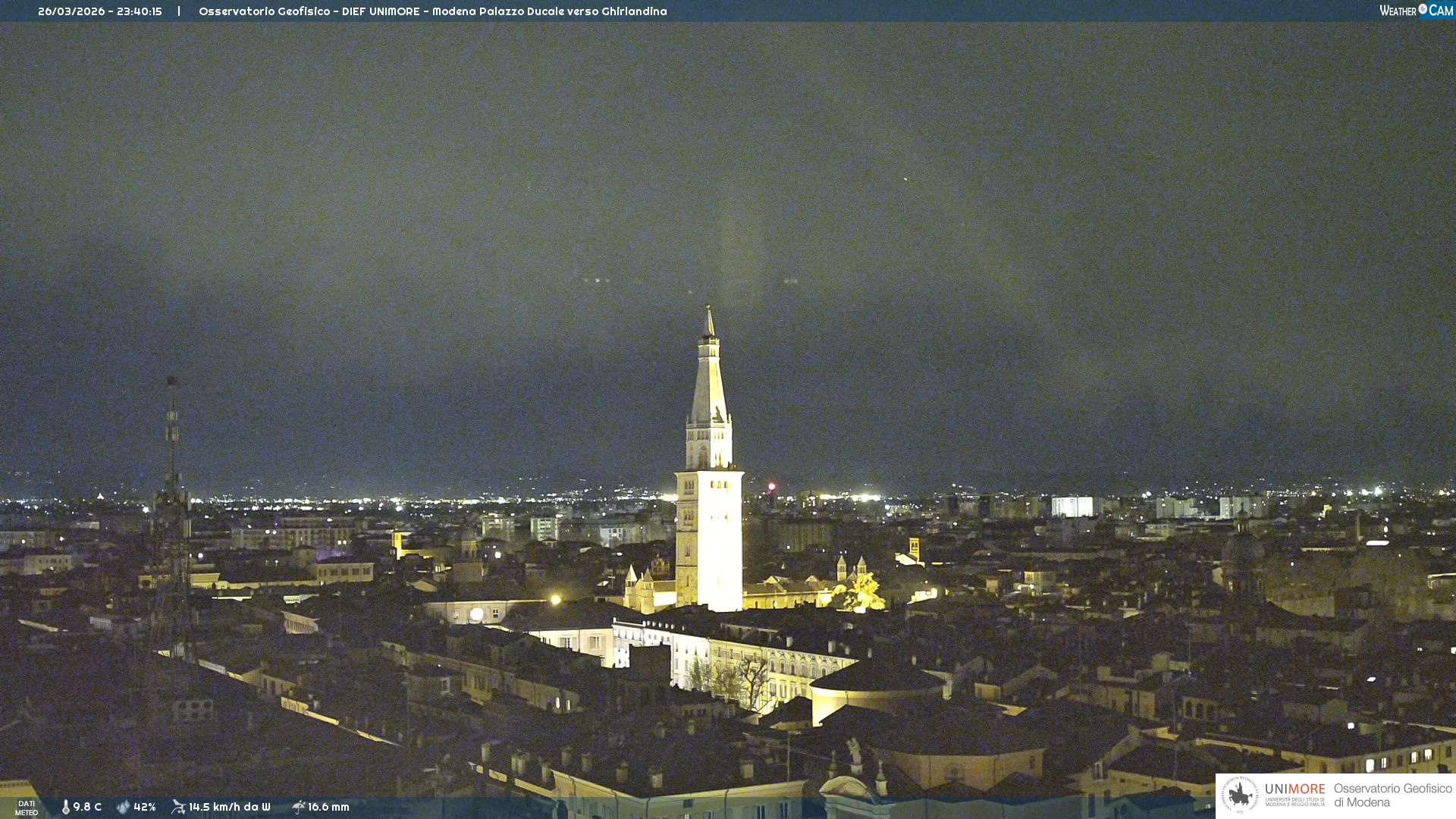Click the thermometer temperature icon
Screen dimensions: 1456x819
tap(65, 807)
